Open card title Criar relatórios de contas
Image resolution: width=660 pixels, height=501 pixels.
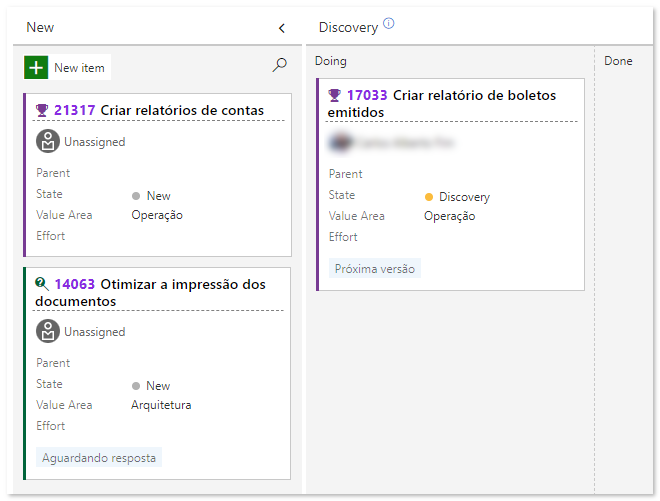[x=182, y=110]
